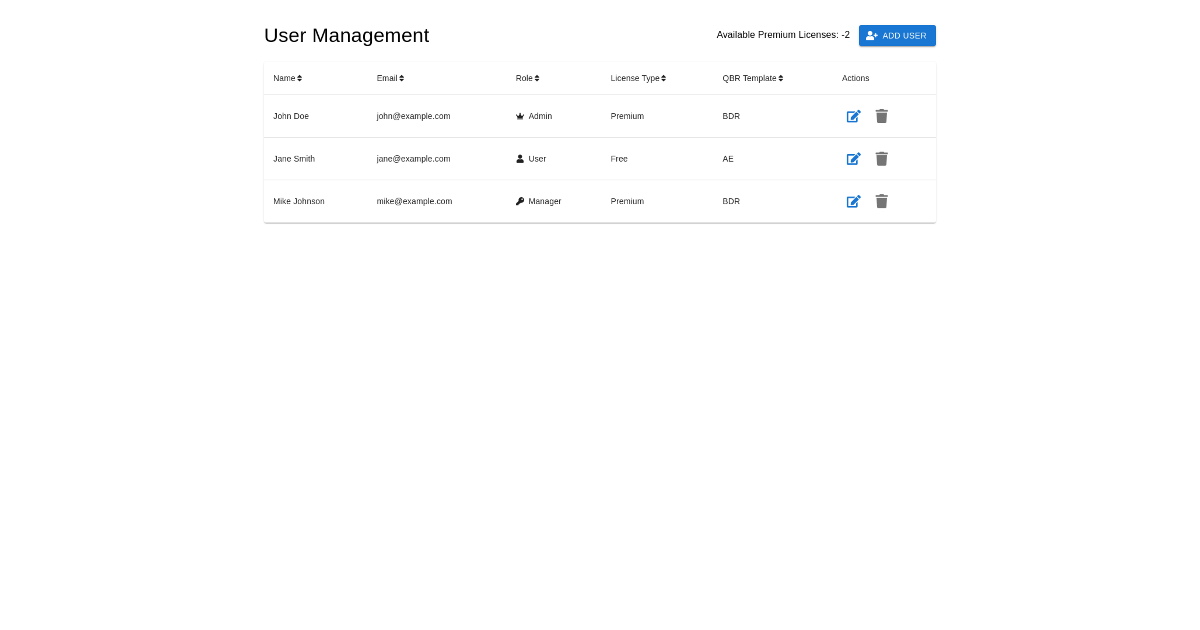This screenshot has width=1200, height=630.
Task: Sort by QBR Template column
Action: (x=752, y=78)
